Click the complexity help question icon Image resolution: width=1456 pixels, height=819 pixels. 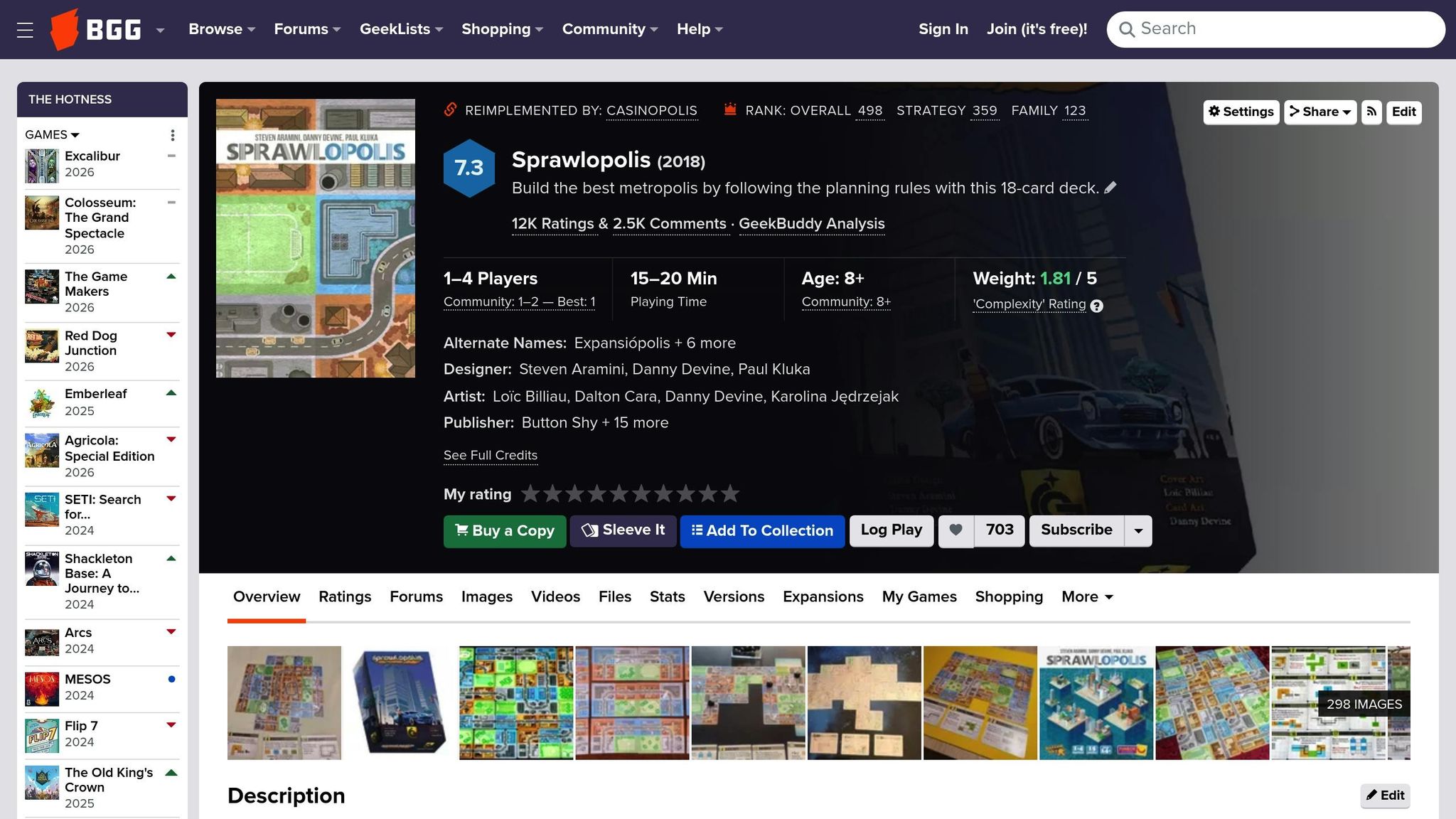pos(1097,306)
